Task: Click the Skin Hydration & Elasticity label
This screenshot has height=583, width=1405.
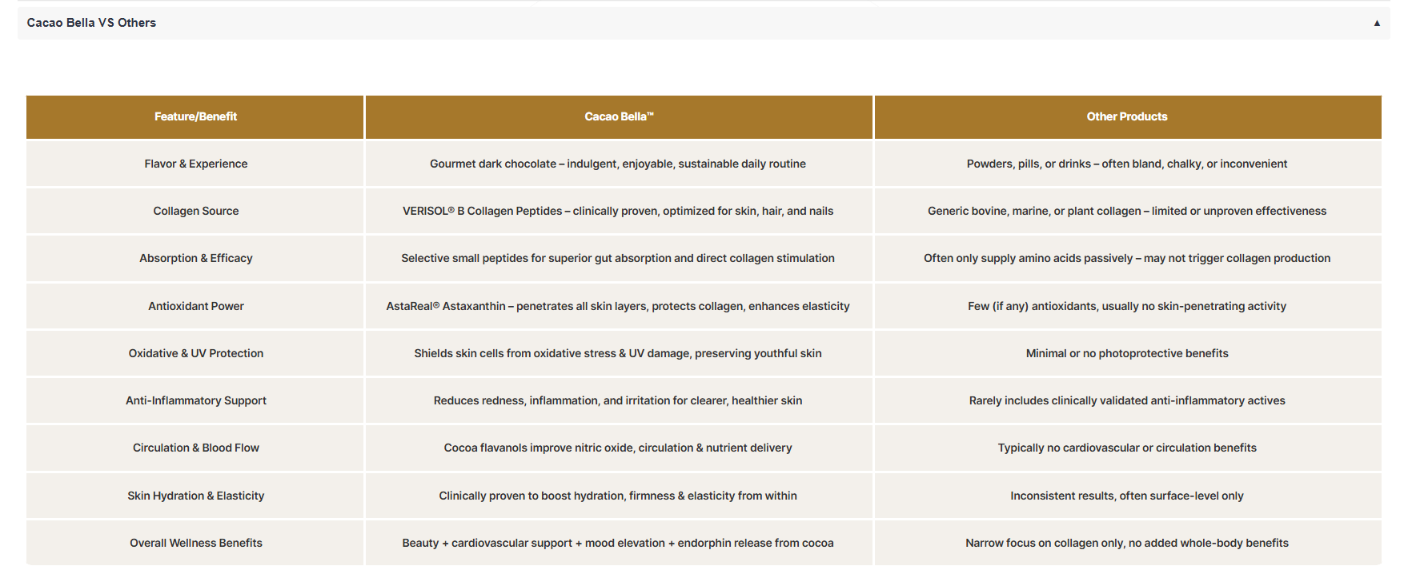Action: pyautogui.click(x=196, y=496)
